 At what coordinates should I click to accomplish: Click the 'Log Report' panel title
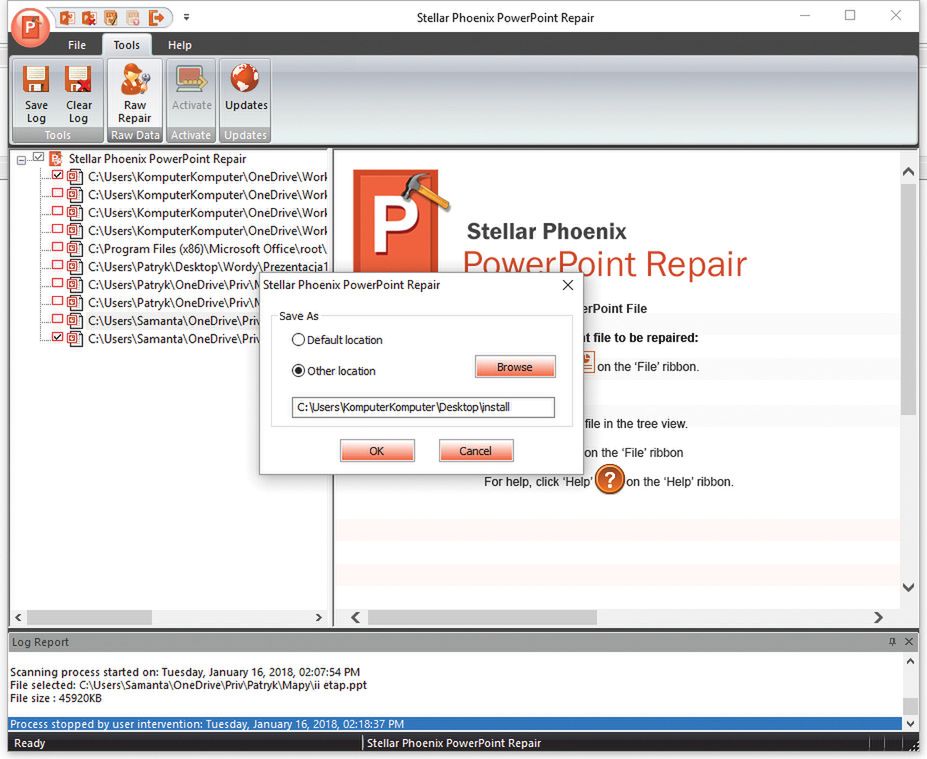40,642
